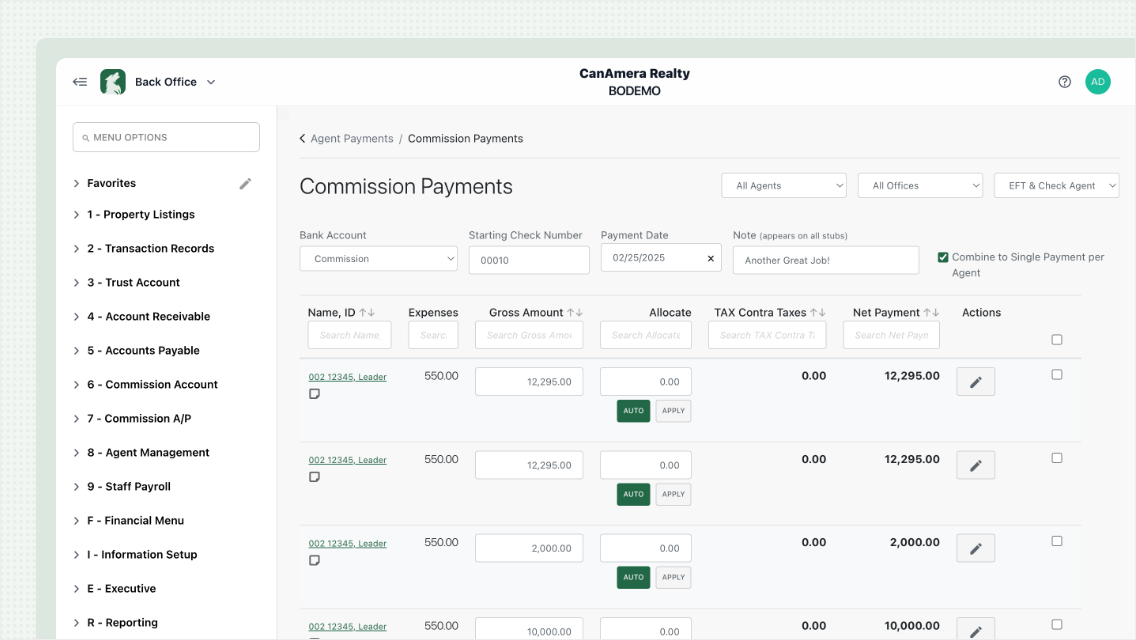Image resolution: width=1136 pixels, height=640 pixels.
Task: Click the Search Net Payment filter field
Action: coord(891,335)
